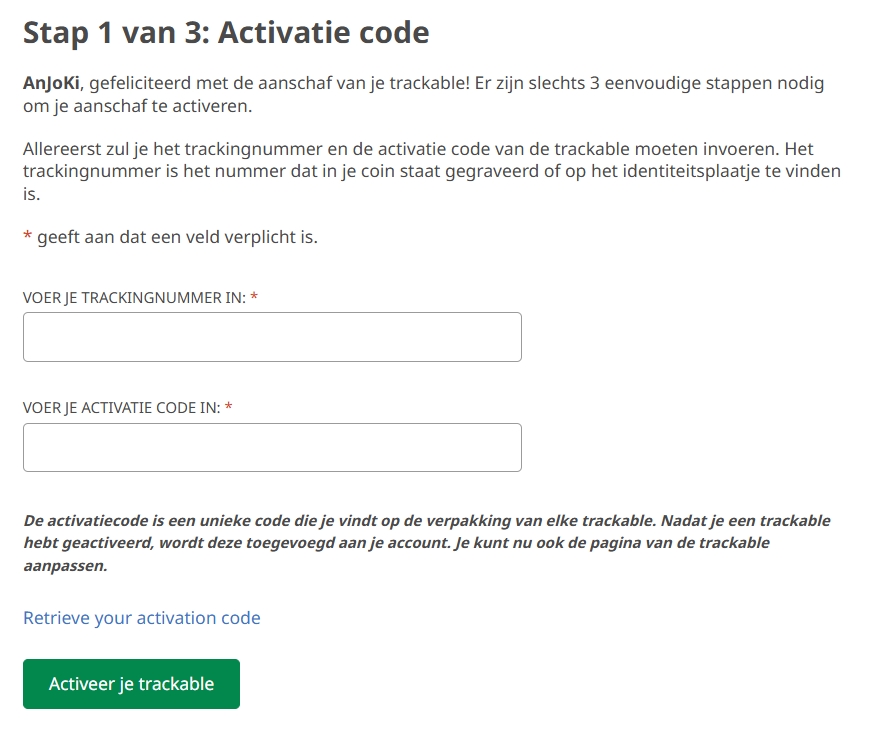Select the "Stap 1 van 3: Activatie code" heading
The height and width of the screenshot is (731, 873).
225,32
